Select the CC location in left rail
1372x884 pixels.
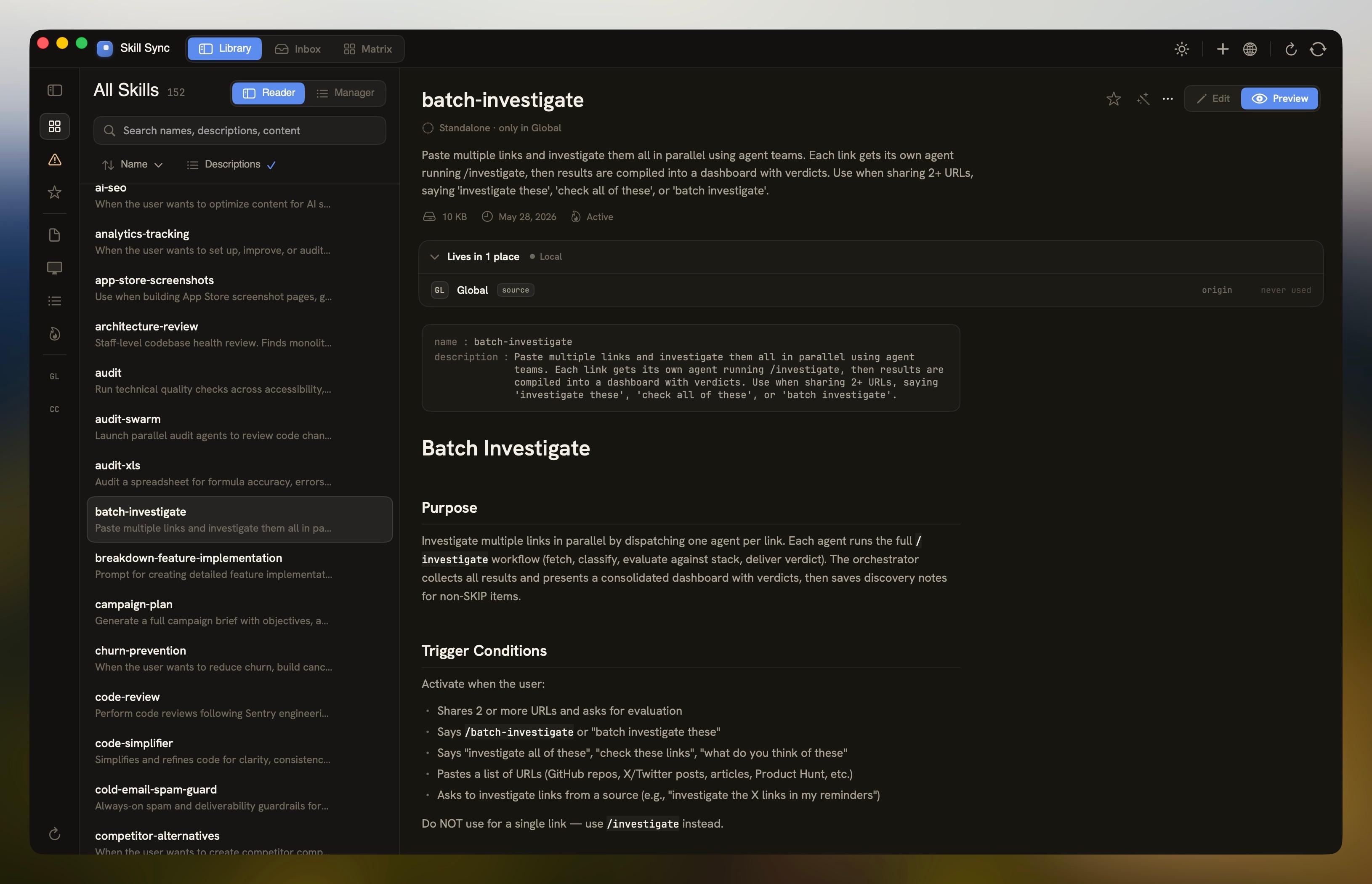pos(55,409)
